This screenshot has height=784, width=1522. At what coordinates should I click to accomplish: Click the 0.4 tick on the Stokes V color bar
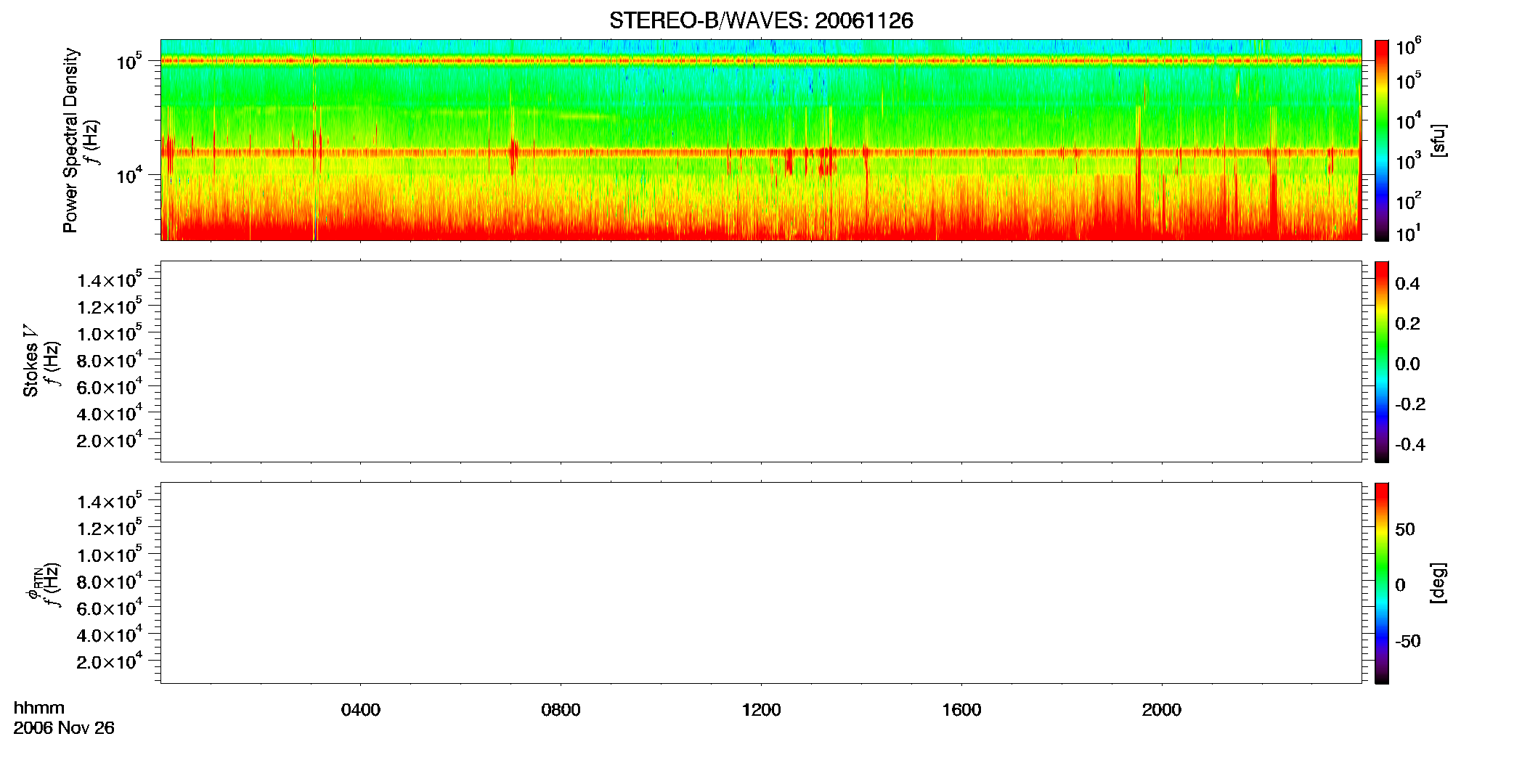[x=1407, y=284]
